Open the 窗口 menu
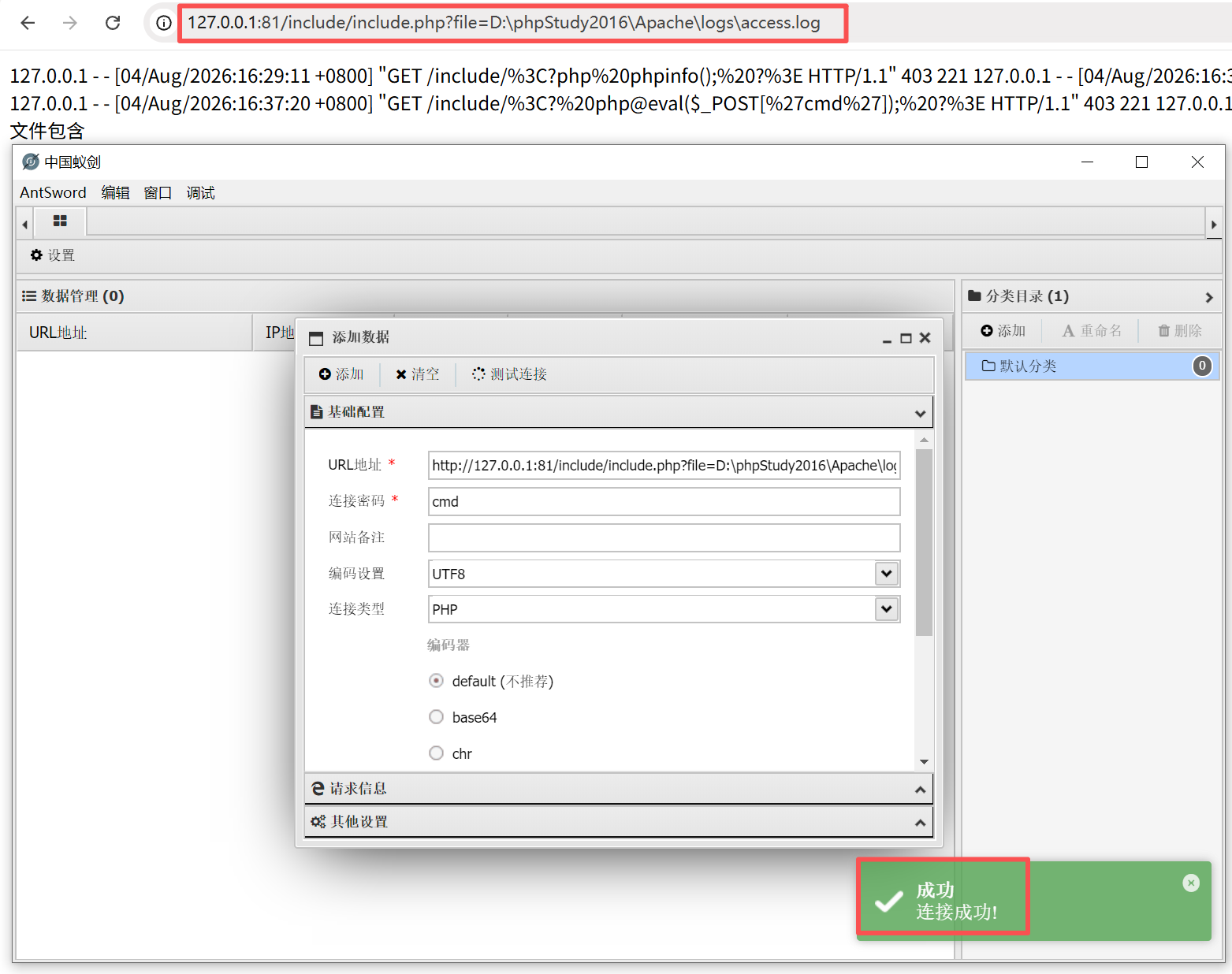 click(158, 193)
